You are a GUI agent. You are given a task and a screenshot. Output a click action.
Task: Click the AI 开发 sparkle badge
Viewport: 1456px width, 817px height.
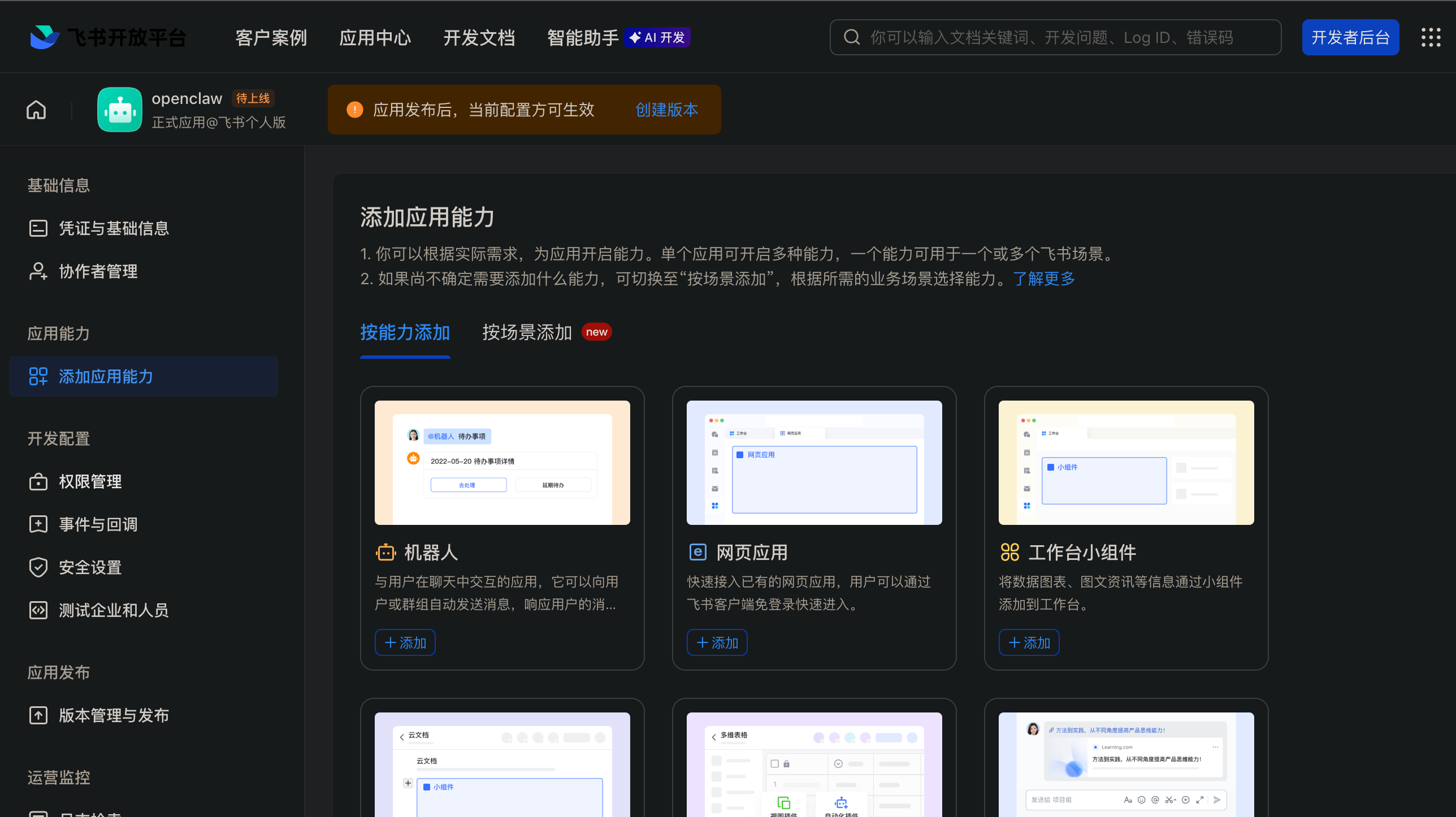coord(657,37)
